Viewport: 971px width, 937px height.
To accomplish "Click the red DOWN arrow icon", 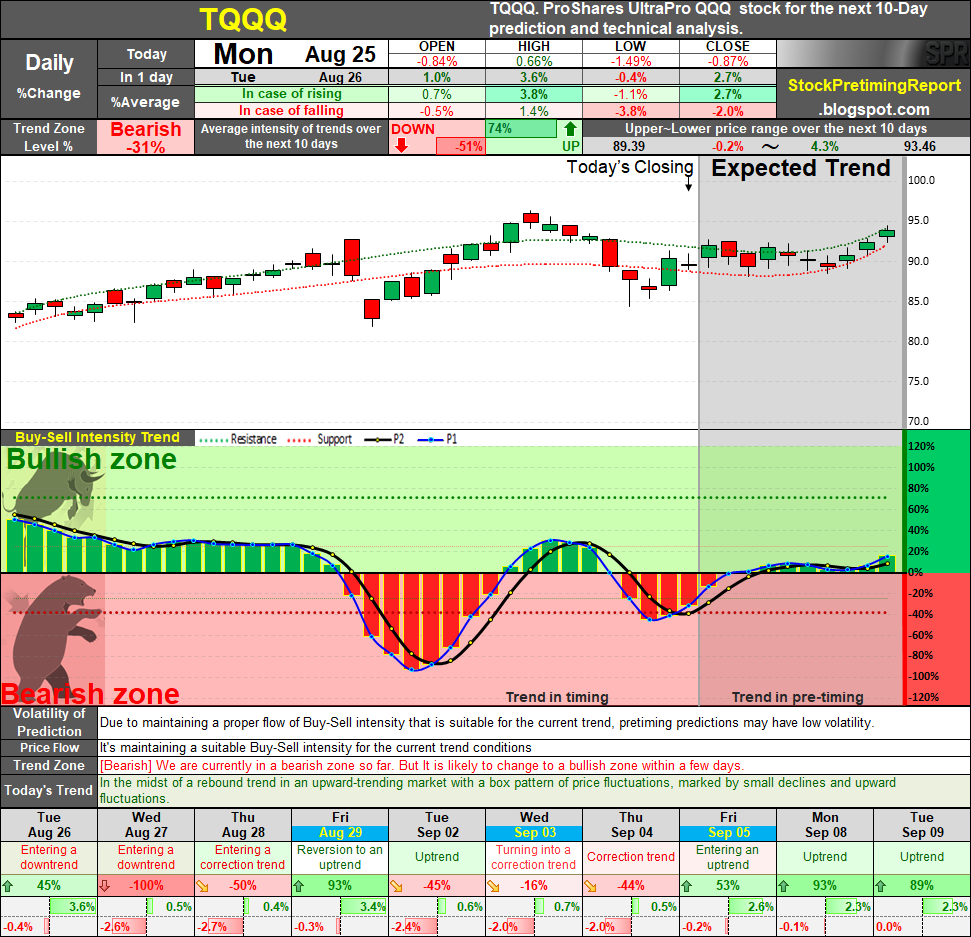I will click(x=401, y=146).
